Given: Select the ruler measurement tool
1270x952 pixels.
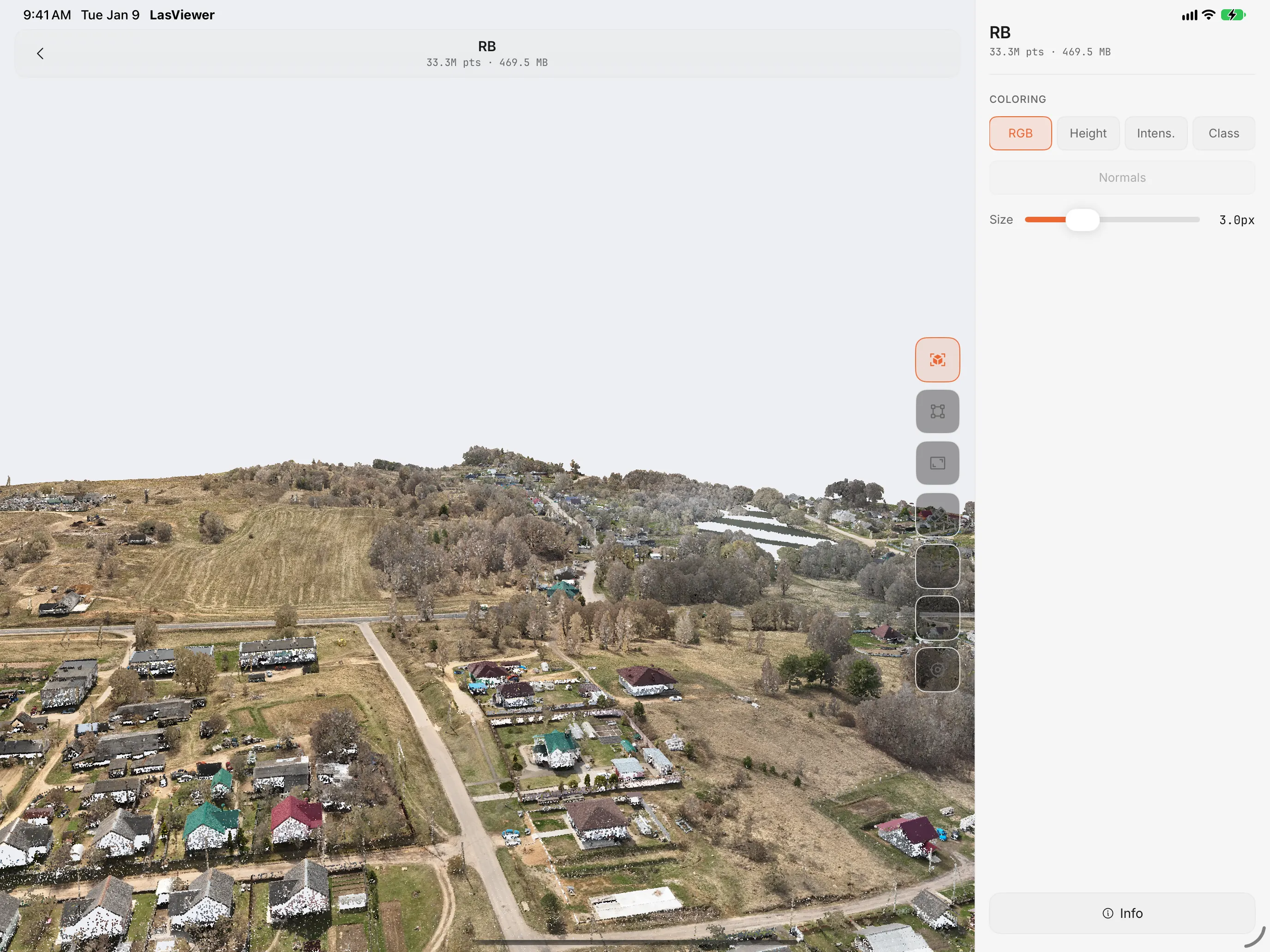Looking at the screenshot, I should (937, 515).
